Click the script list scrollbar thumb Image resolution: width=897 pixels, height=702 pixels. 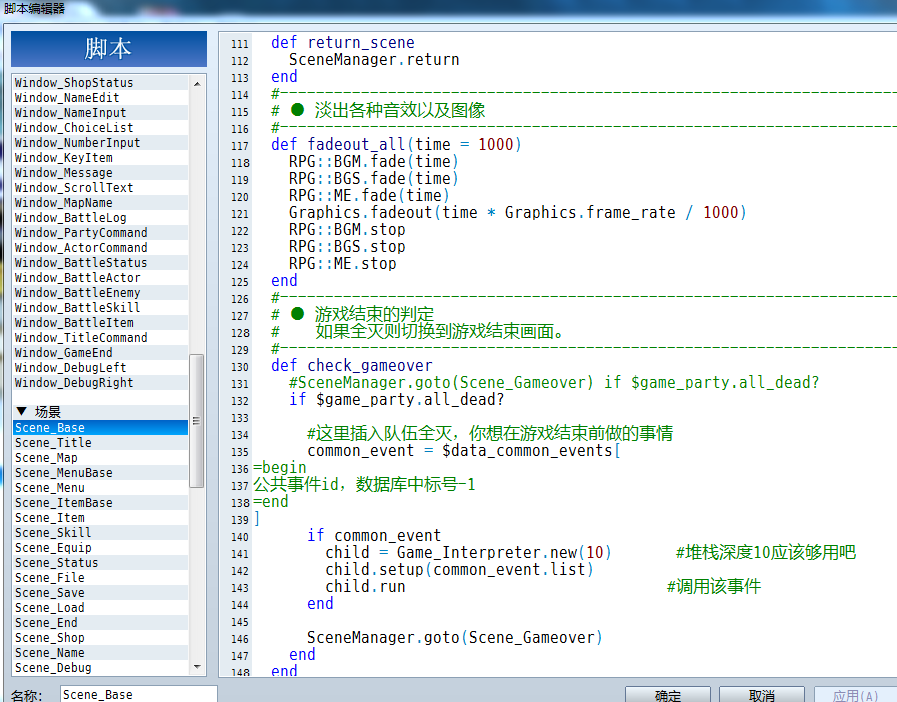coord(196,421)
